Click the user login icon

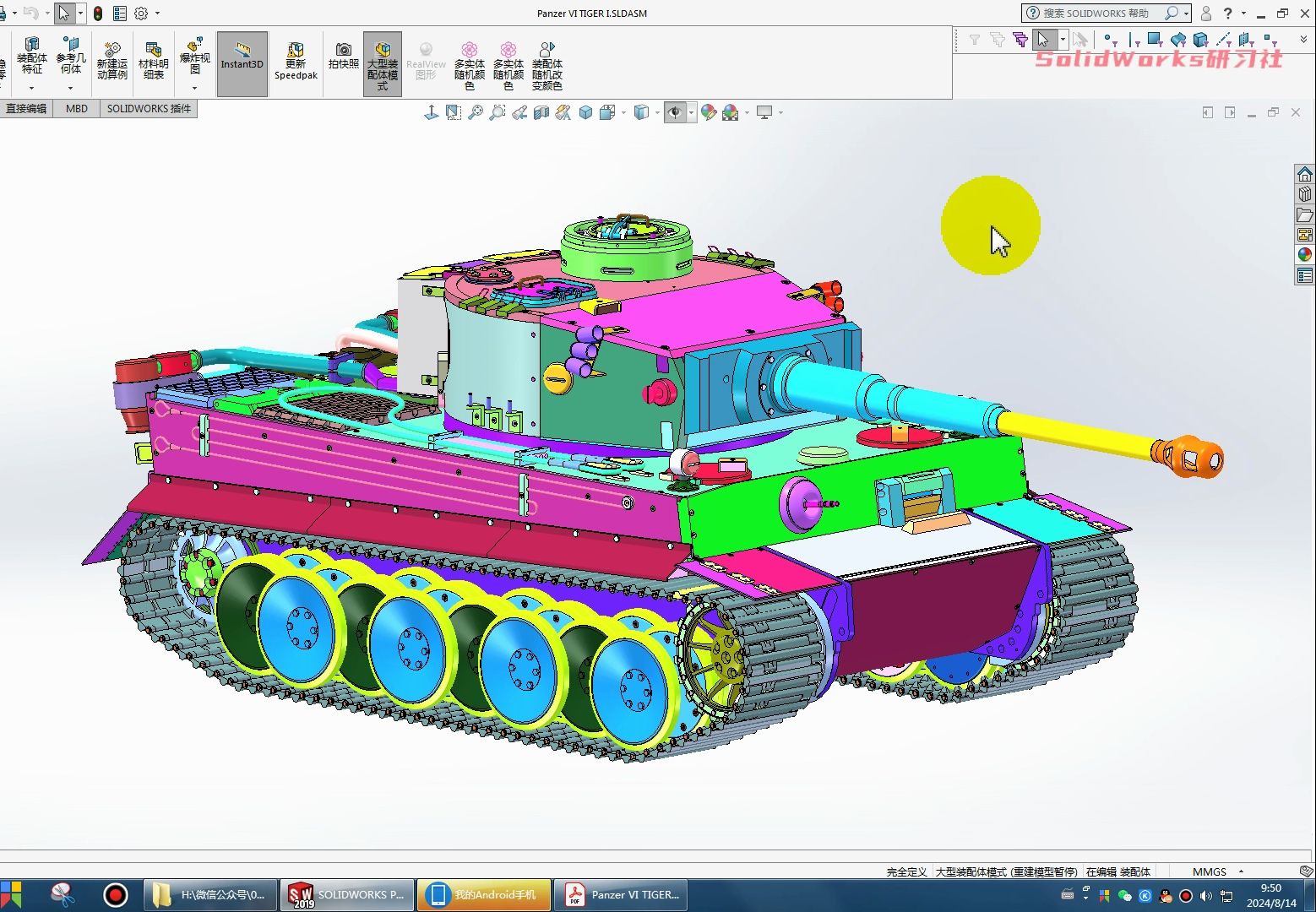pyautogui.click(x=1206, y=14)
